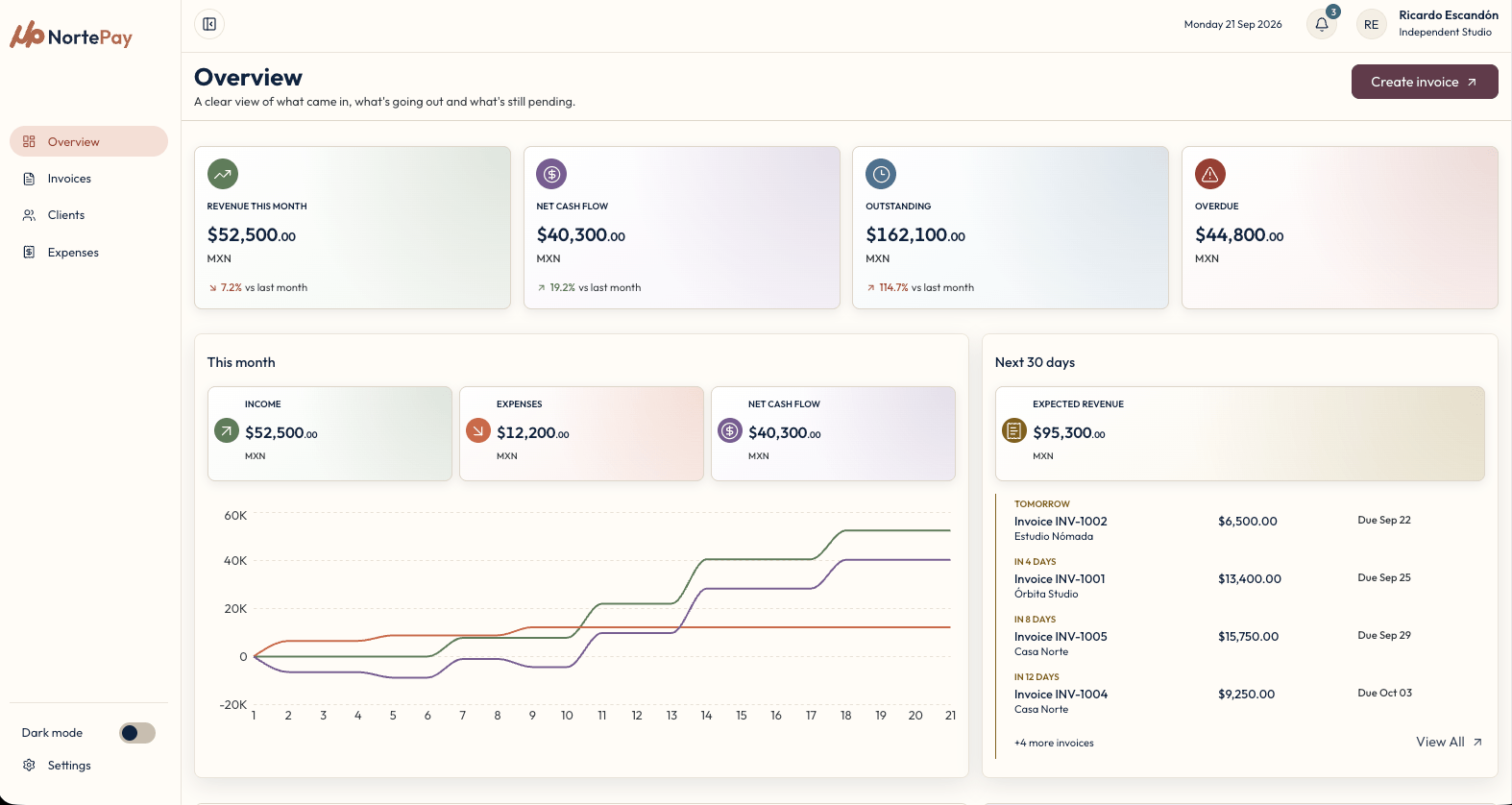Open the Overview menu item
1512x805 pixels.
(x=88, y=141)
